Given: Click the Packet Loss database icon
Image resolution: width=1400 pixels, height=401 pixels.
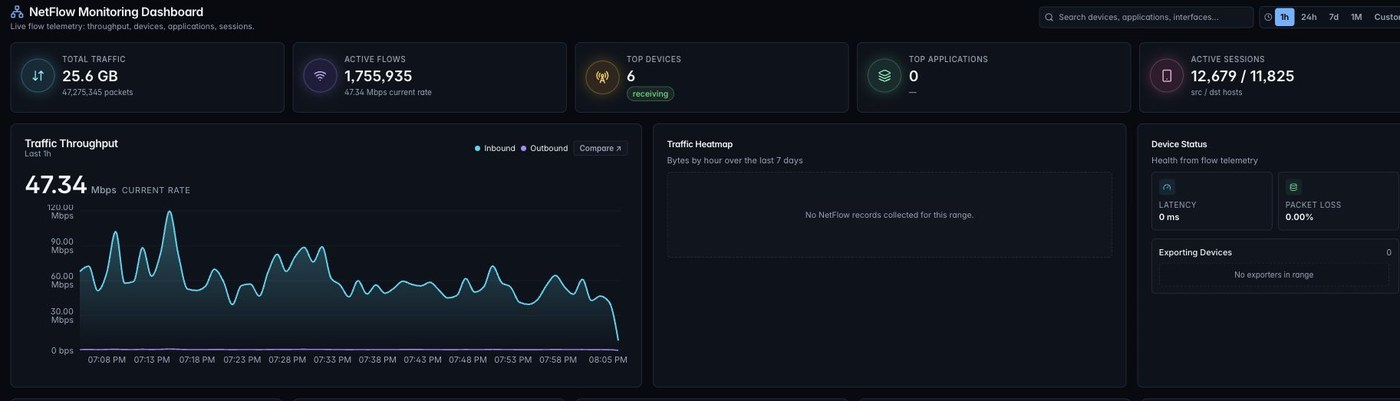Looking at the screenshot, I should [1294, 187].
